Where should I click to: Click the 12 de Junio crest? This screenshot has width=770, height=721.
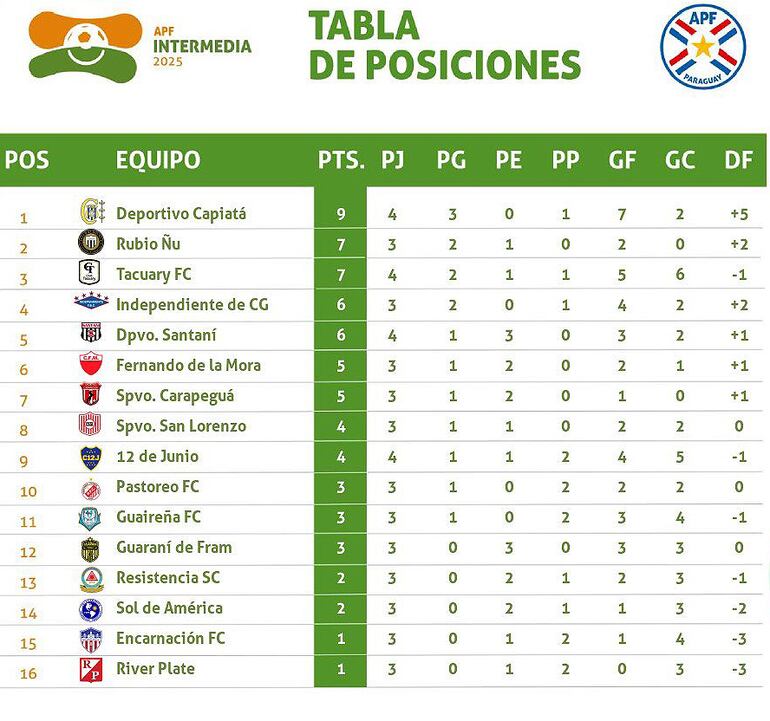coord(91,457)
